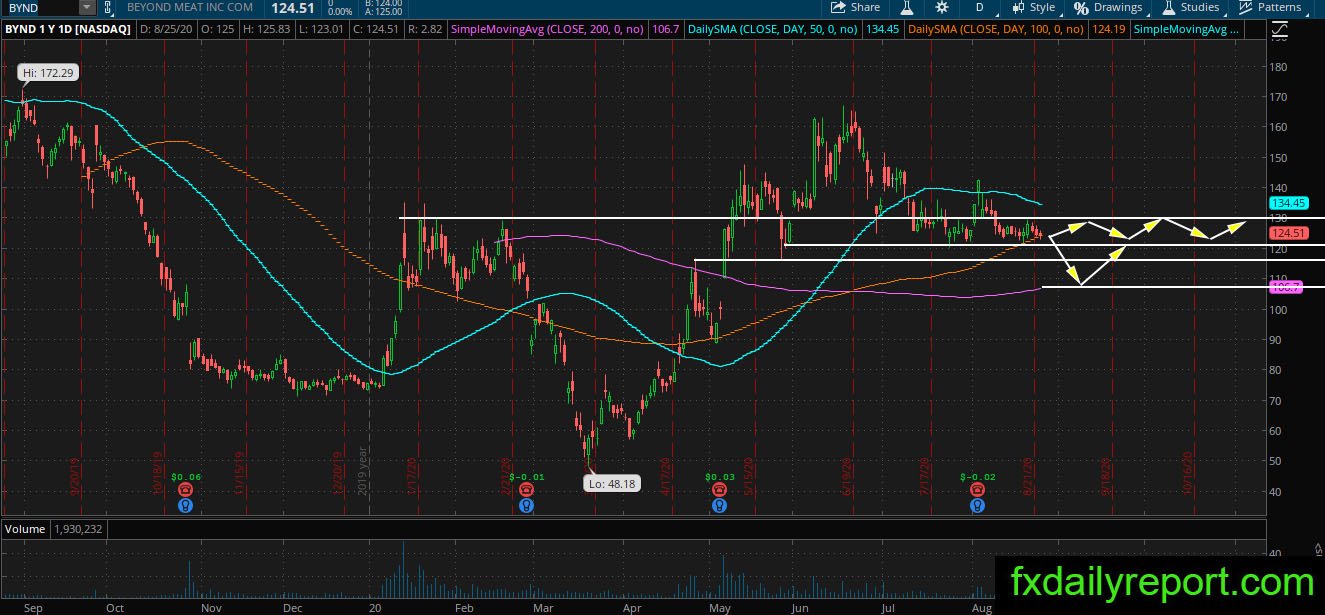Click the May 2020 earnings phone icon
Image resolution: width=1325 pixels, height=615 pixels.
click(x=719, y=490)
